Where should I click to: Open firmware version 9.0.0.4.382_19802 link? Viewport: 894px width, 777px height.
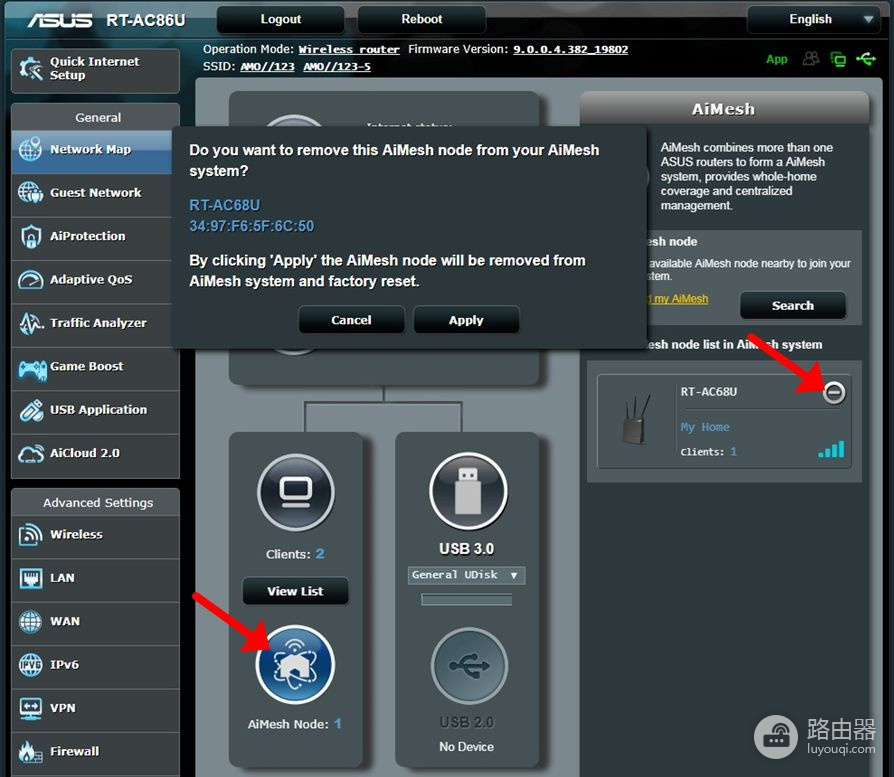tap(570, 50)
